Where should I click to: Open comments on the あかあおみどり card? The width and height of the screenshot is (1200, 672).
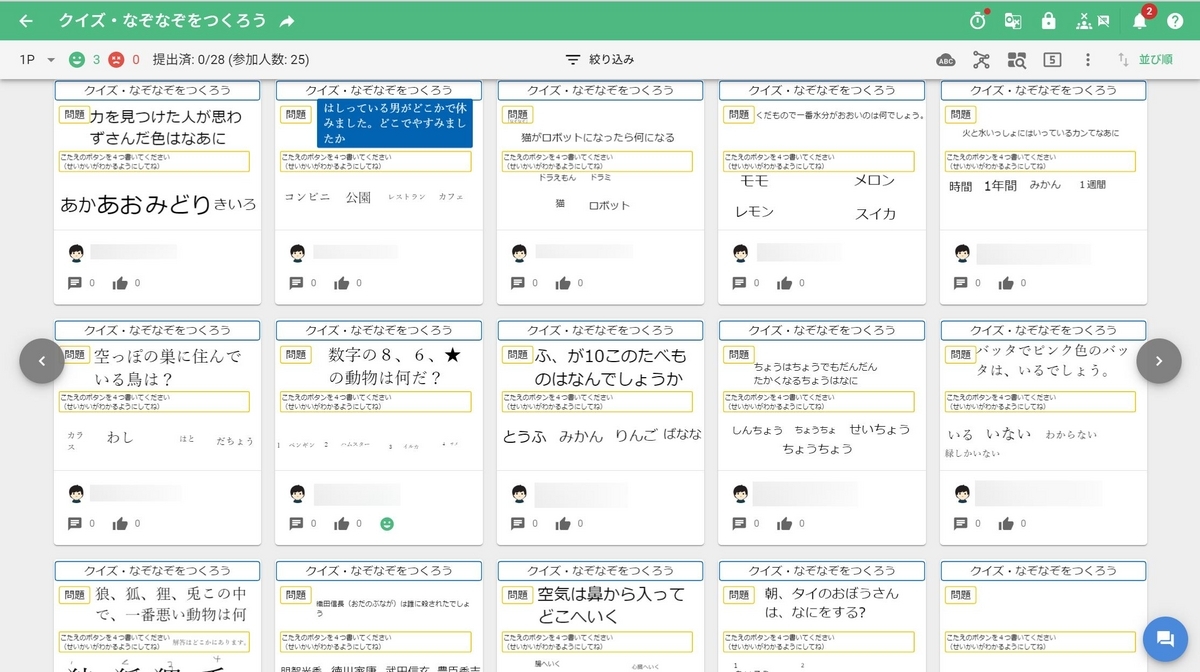point(75,283)
